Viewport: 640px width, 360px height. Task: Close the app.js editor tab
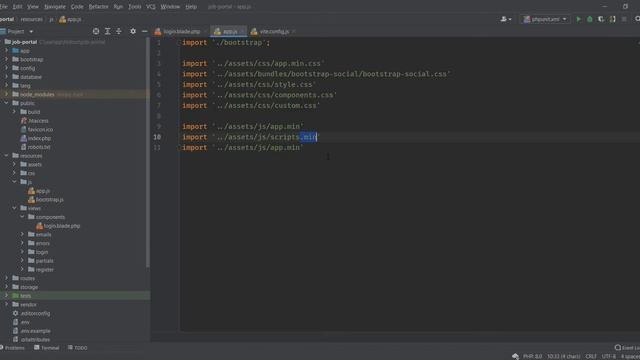click(242, 31)
